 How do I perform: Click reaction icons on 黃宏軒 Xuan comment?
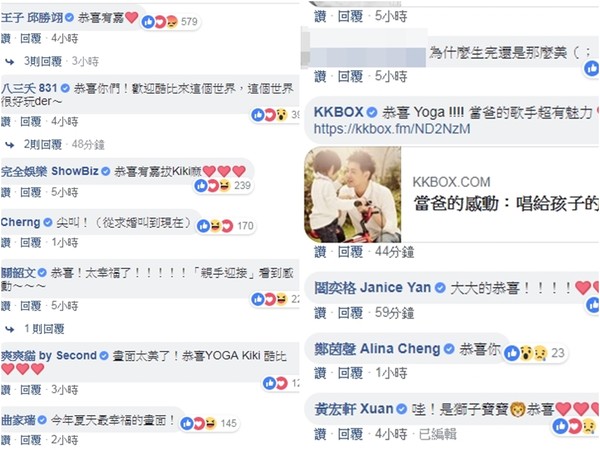coord(575,426)
